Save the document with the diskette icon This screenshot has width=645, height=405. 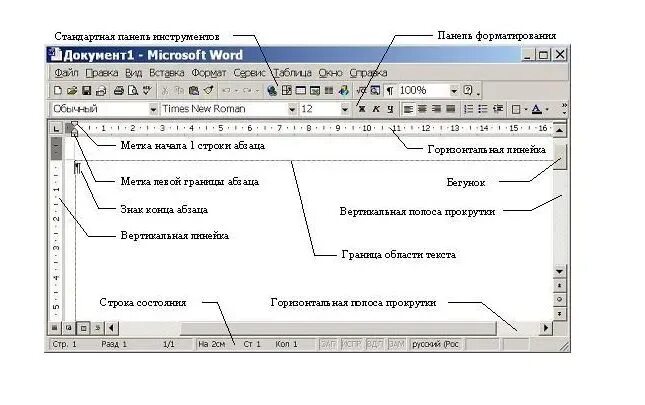point(86,90)
